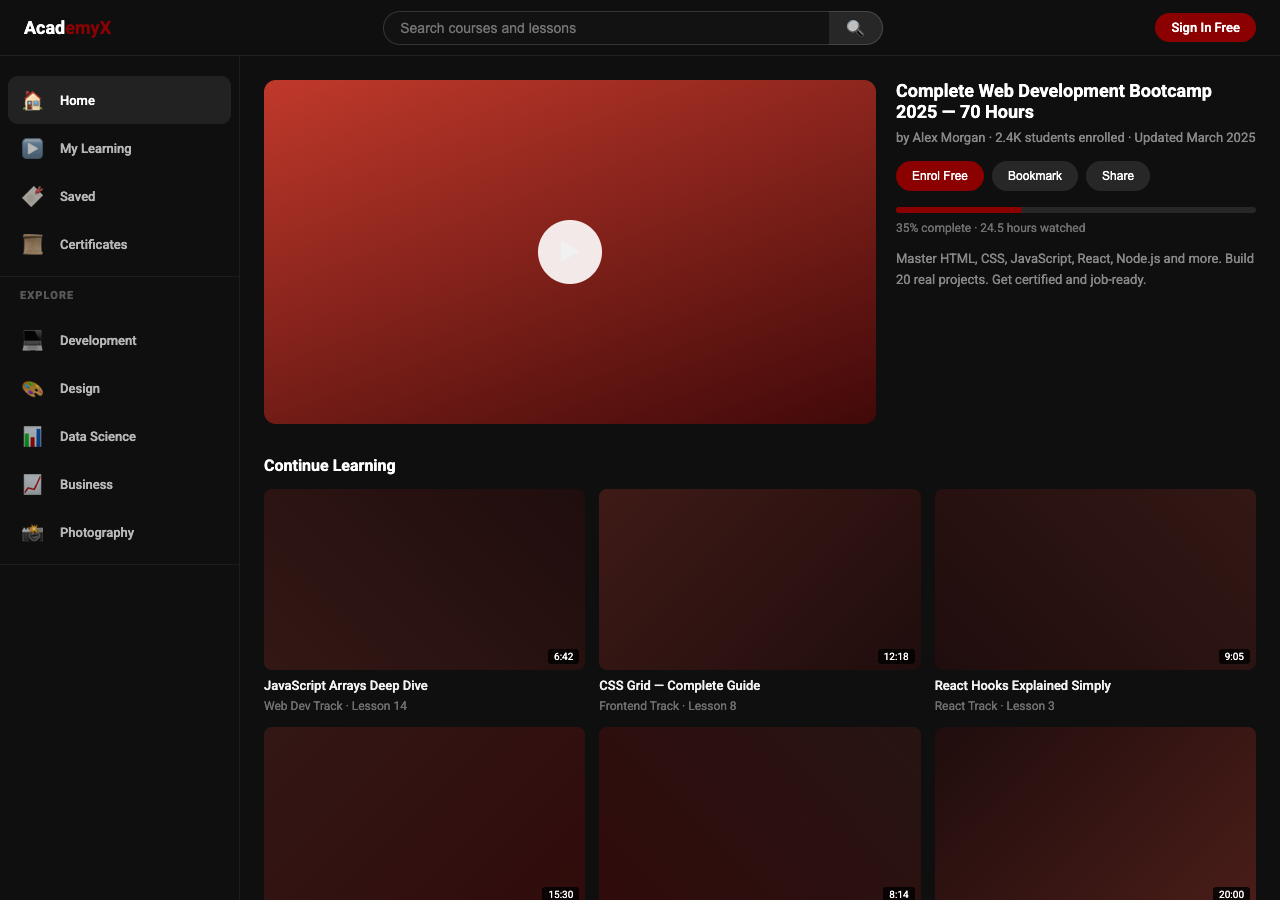Image resolution: width=1280 pixels, height=900 pixels.
Task: Click the magnifying glass search button
Action: (855, 28)
